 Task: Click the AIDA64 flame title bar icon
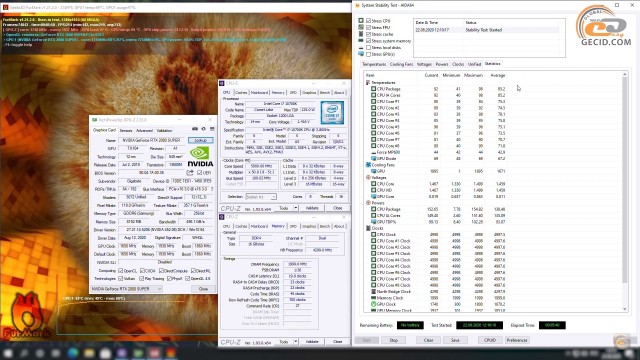(358, 5)
